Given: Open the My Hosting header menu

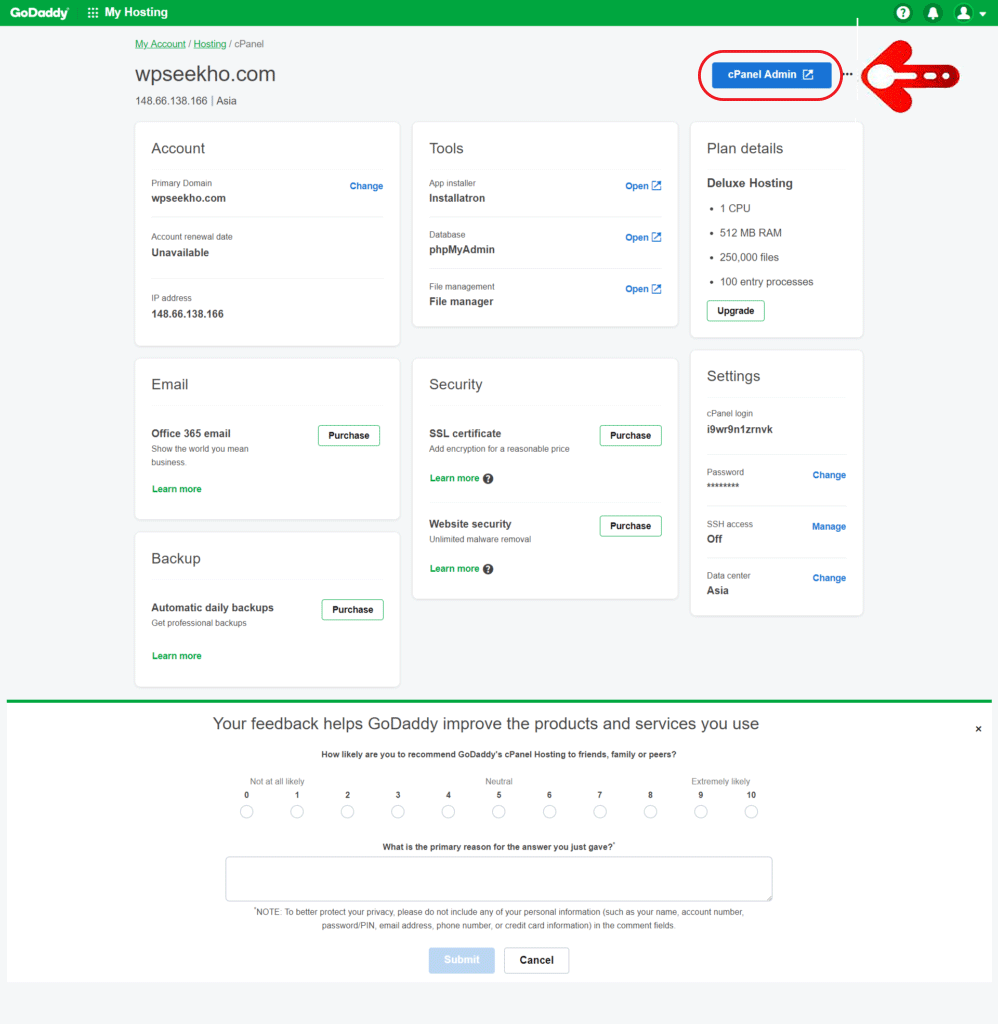Looking at the screenshot, I should click(136, 12).
